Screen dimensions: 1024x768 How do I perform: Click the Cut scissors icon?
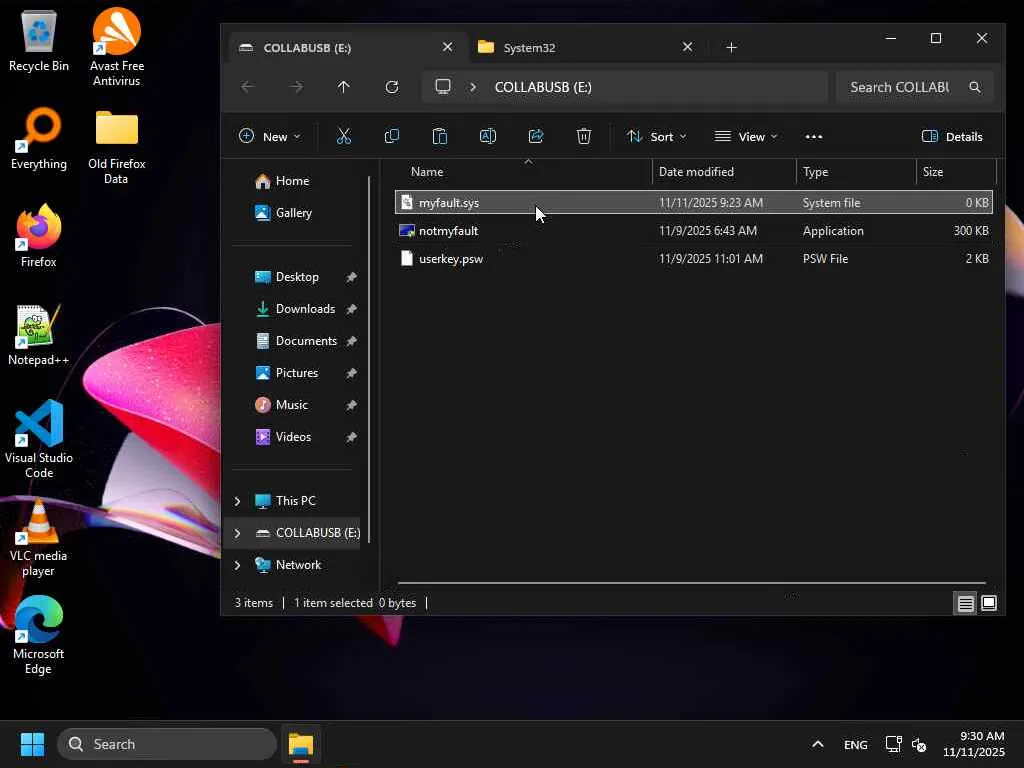click(x=344, y=136)
